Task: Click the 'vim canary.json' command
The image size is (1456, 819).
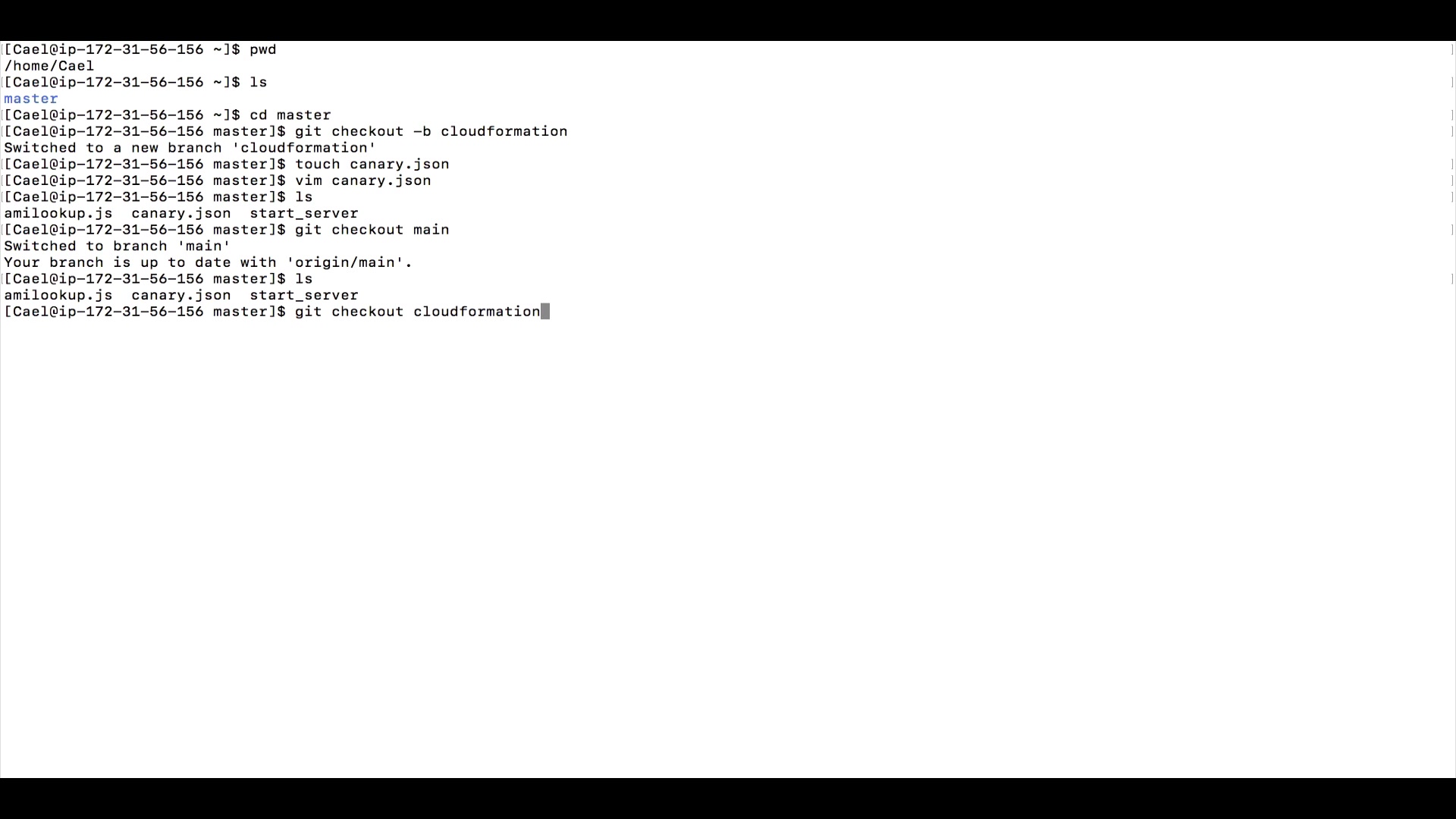Action: coord(363,180)
